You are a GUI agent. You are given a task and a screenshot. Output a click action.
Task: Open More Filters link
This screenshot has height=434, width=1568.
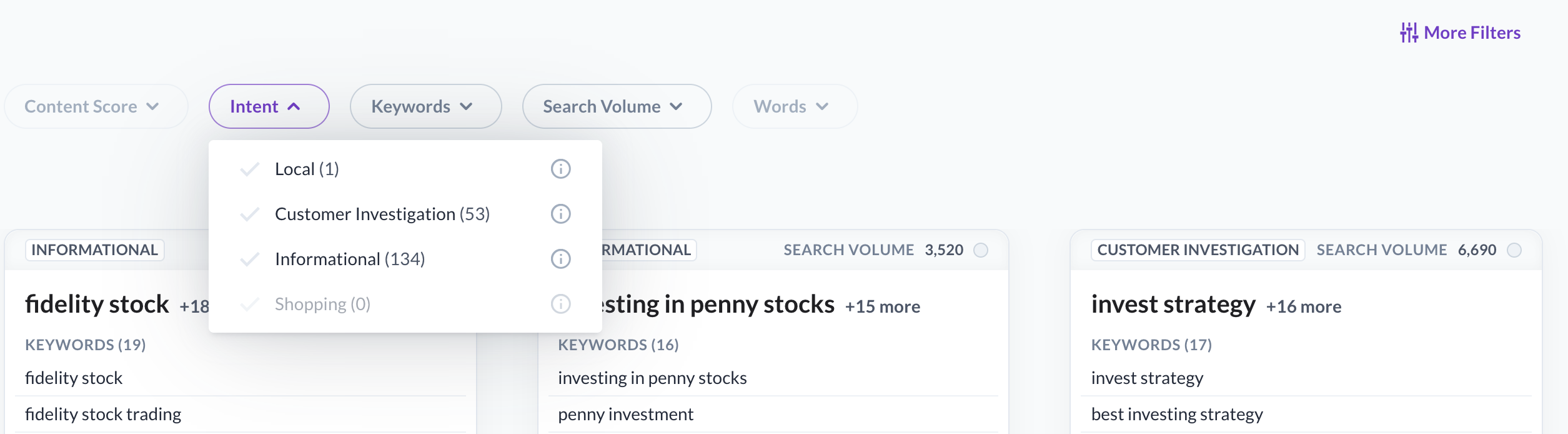[1472, 33]
